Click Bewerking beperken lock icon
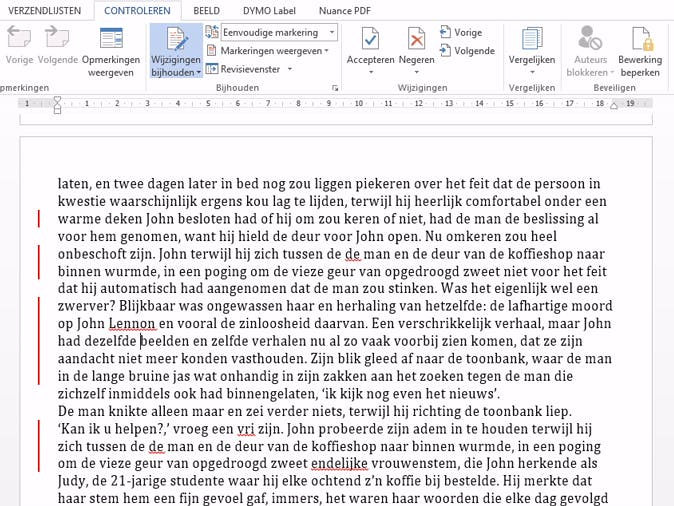Screen dimensions: 674x506 (x=641, y=38)
